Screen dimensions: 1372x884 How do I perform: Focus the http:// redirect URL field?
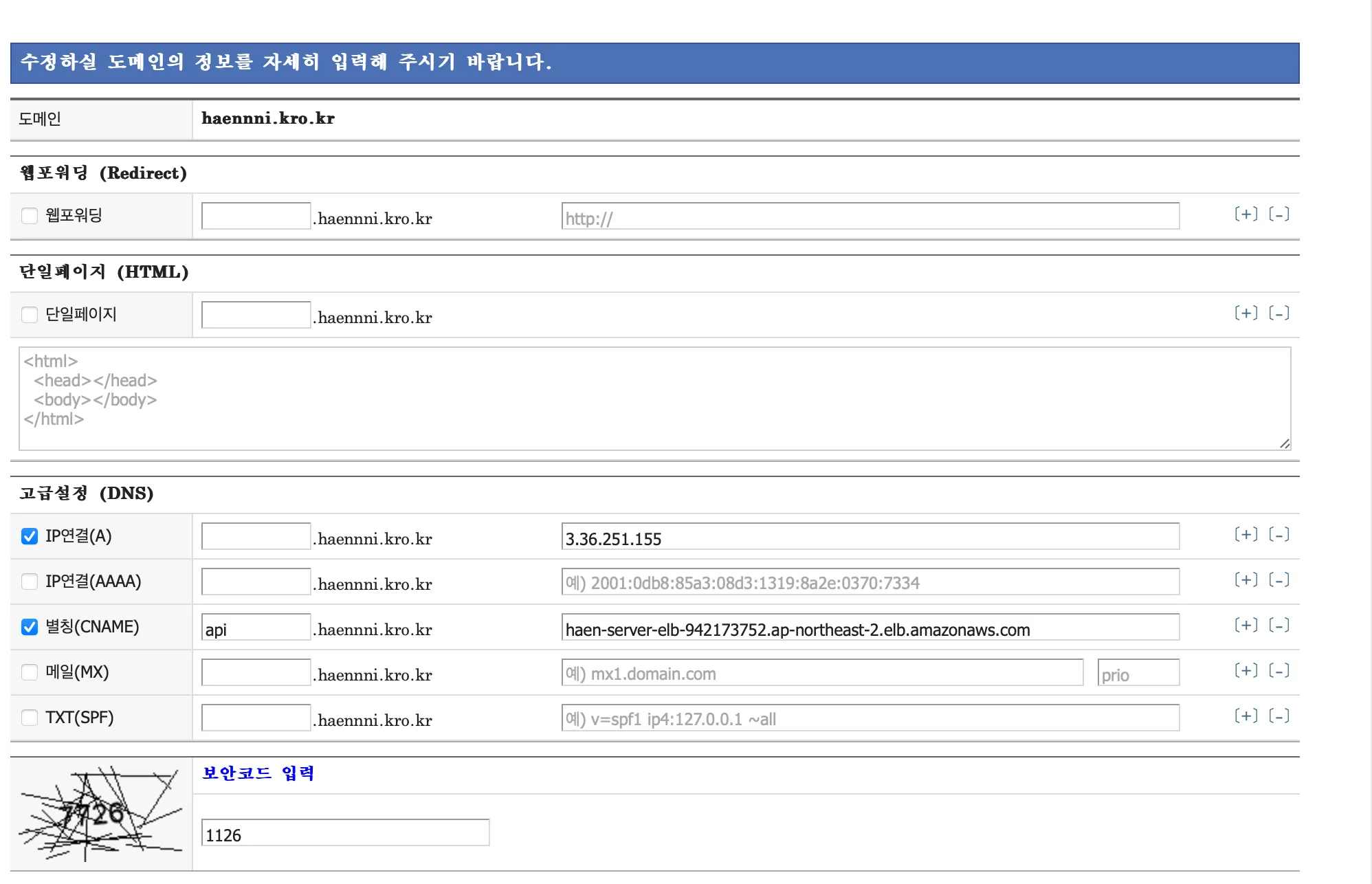click(x=870, y=217)
